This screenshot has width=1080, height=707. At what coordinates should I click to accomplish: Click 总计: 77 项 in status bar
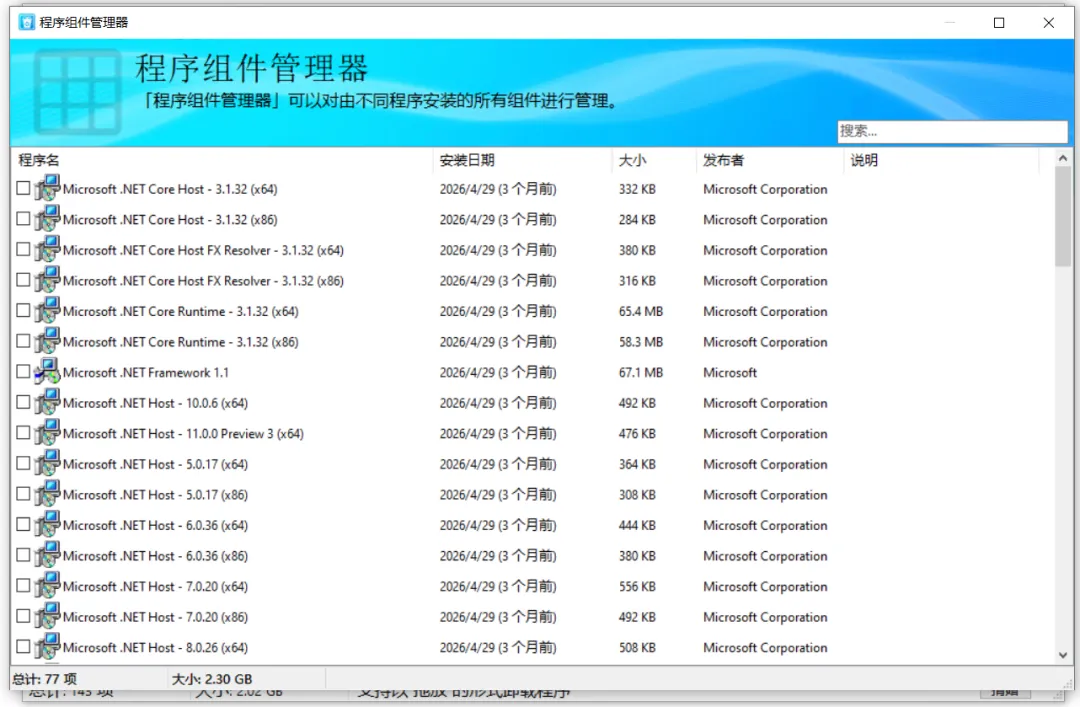click(45, 679)
